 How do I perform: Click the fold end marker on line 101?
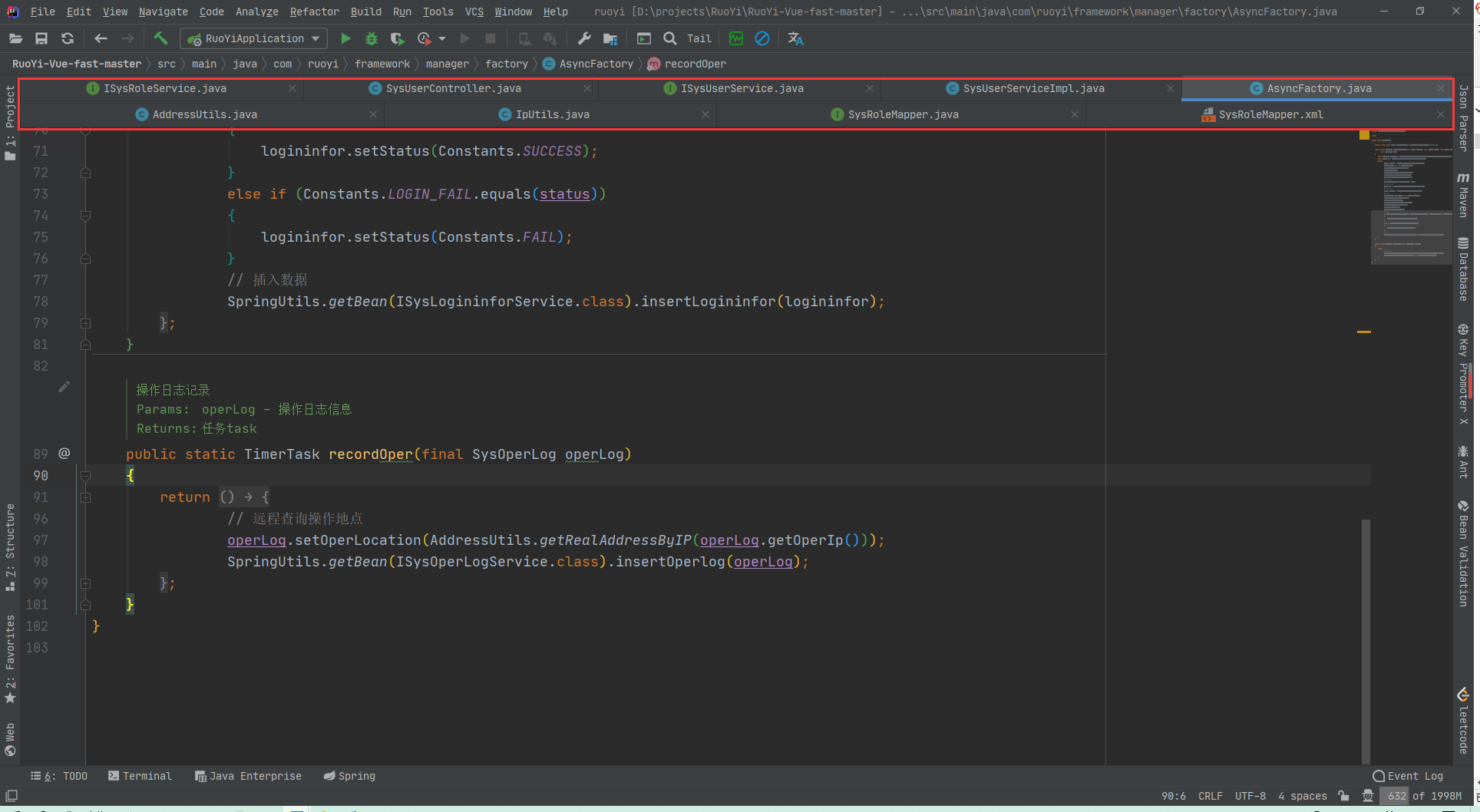click(x=85, y=605)
